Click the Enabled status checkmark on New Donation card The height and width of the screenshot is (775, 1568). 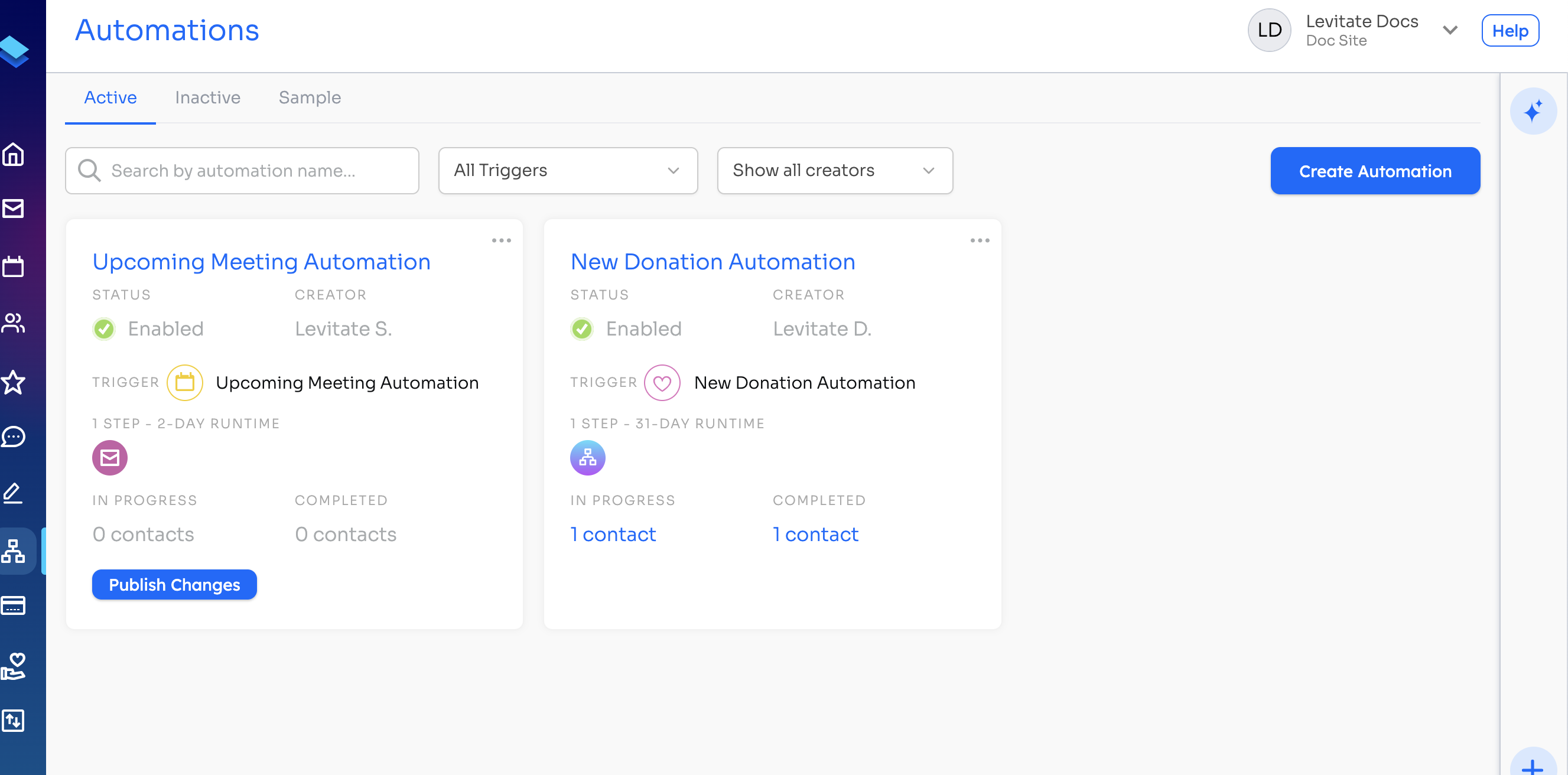tap(581, 329)
